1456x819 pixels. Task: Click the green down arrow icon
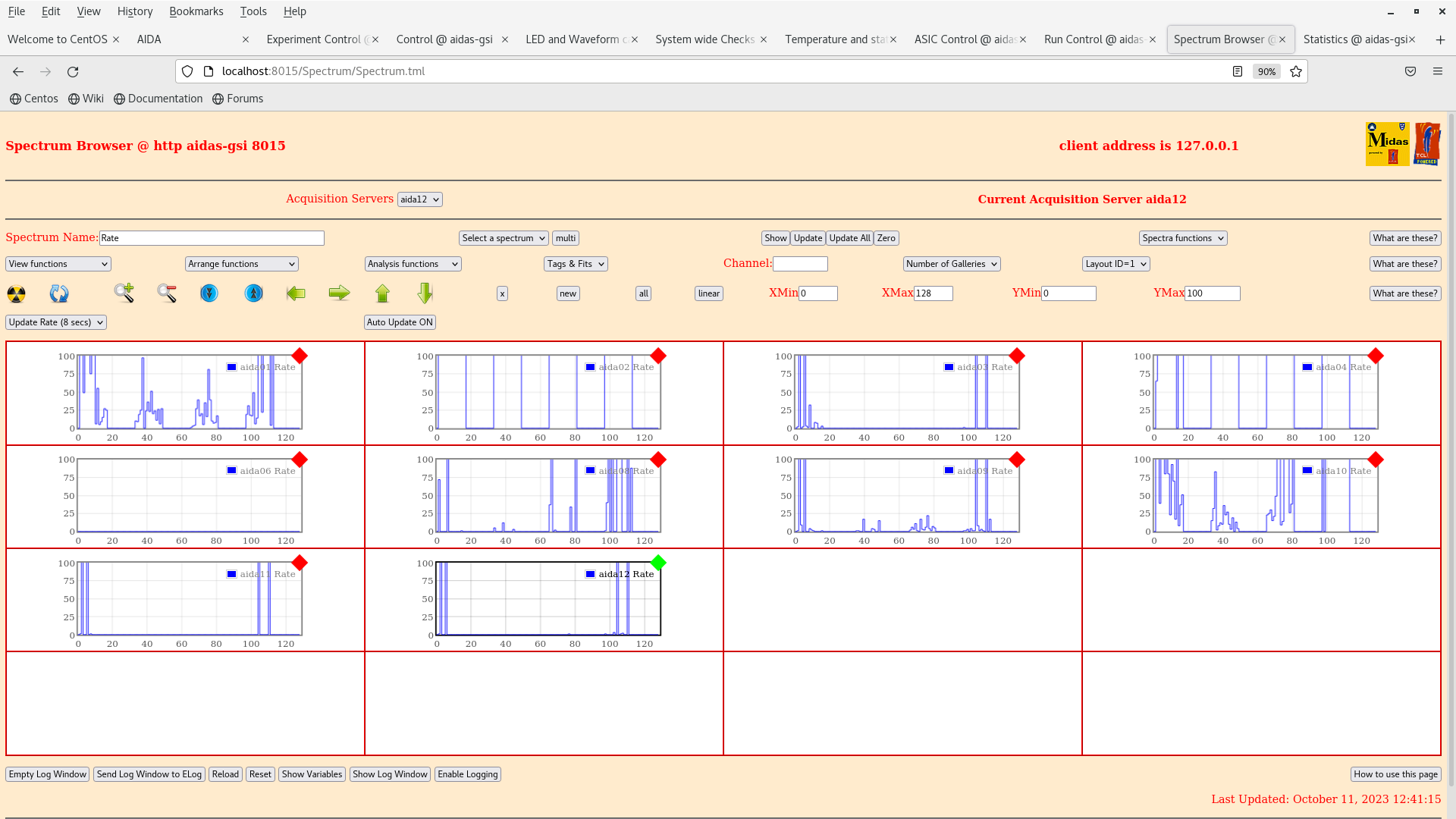425,293
